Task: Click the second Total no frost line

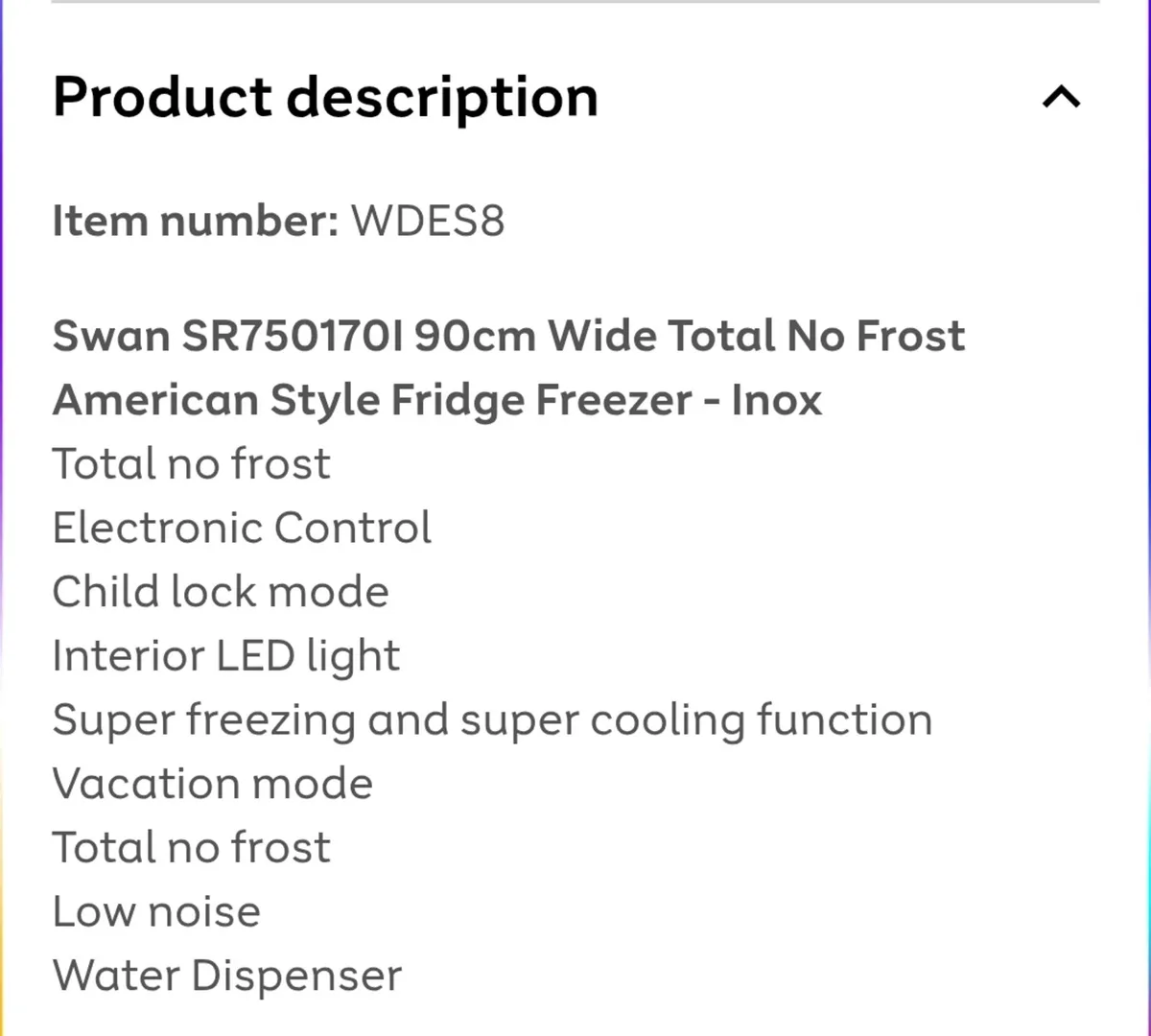Action: tap(191, 848)
